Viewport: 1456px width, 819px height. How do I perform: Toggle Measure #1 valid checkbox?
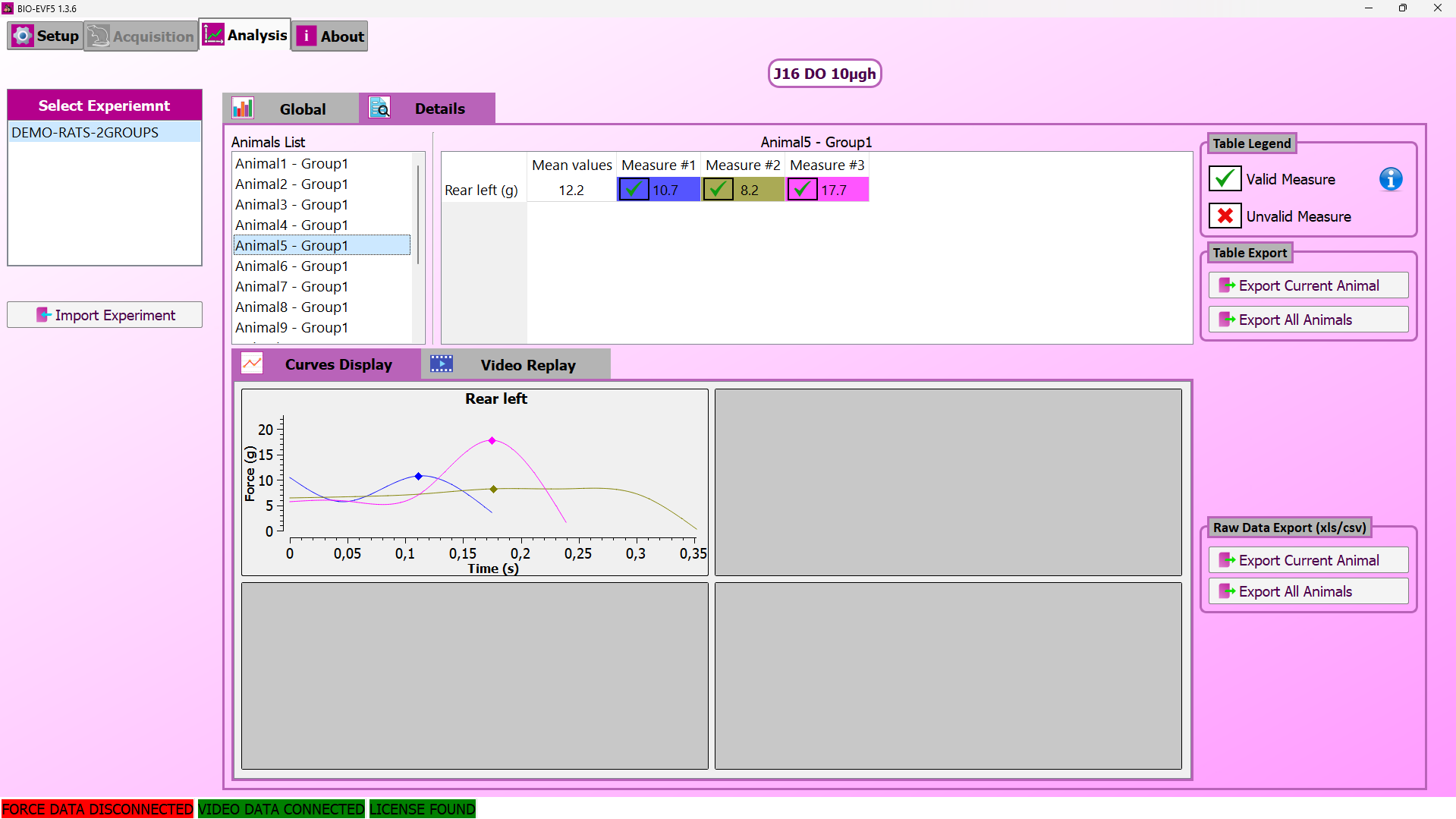(633, 190)
